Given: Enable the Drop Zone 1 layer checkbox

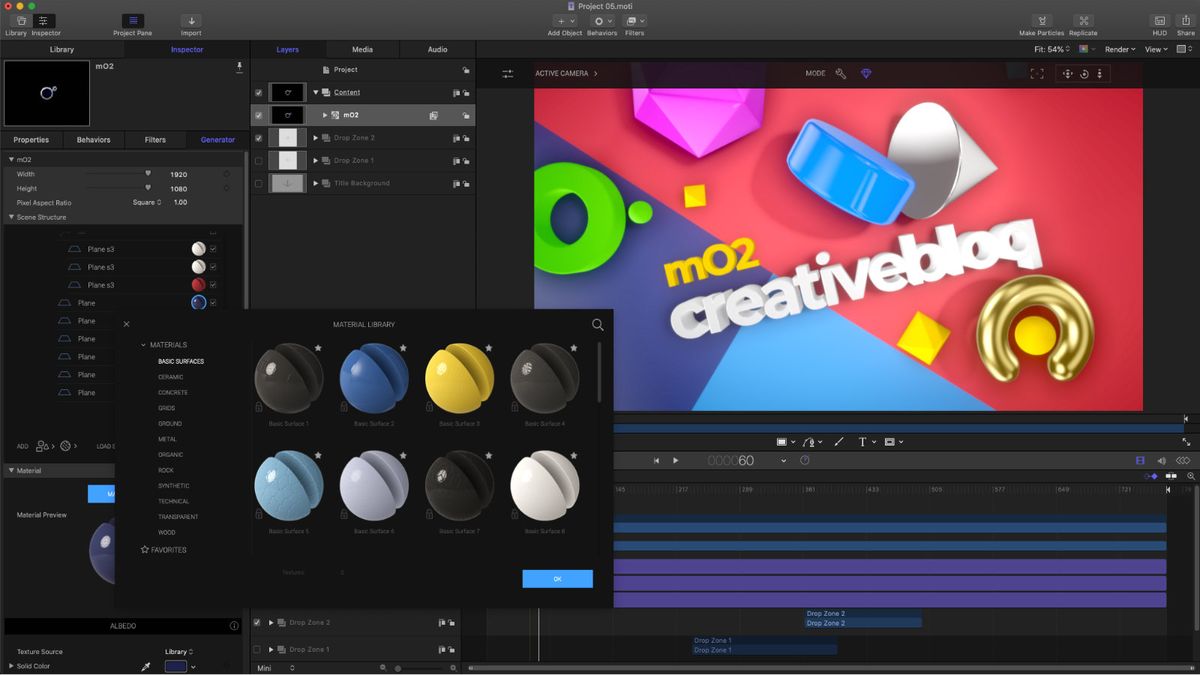Looking at the screenshot, I should pyautogui.click(x=258, y=160).
